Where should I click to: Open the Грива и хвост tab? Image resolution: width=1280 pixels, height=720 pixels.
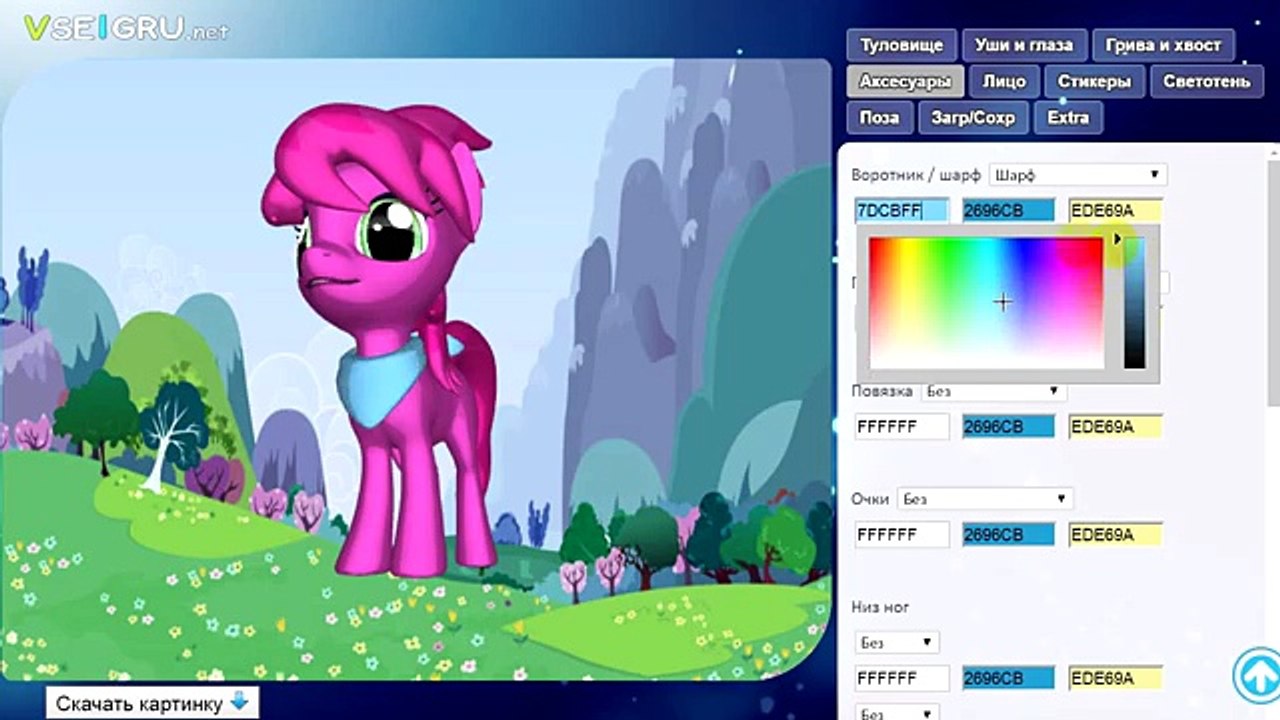[x=1163, y=45]
